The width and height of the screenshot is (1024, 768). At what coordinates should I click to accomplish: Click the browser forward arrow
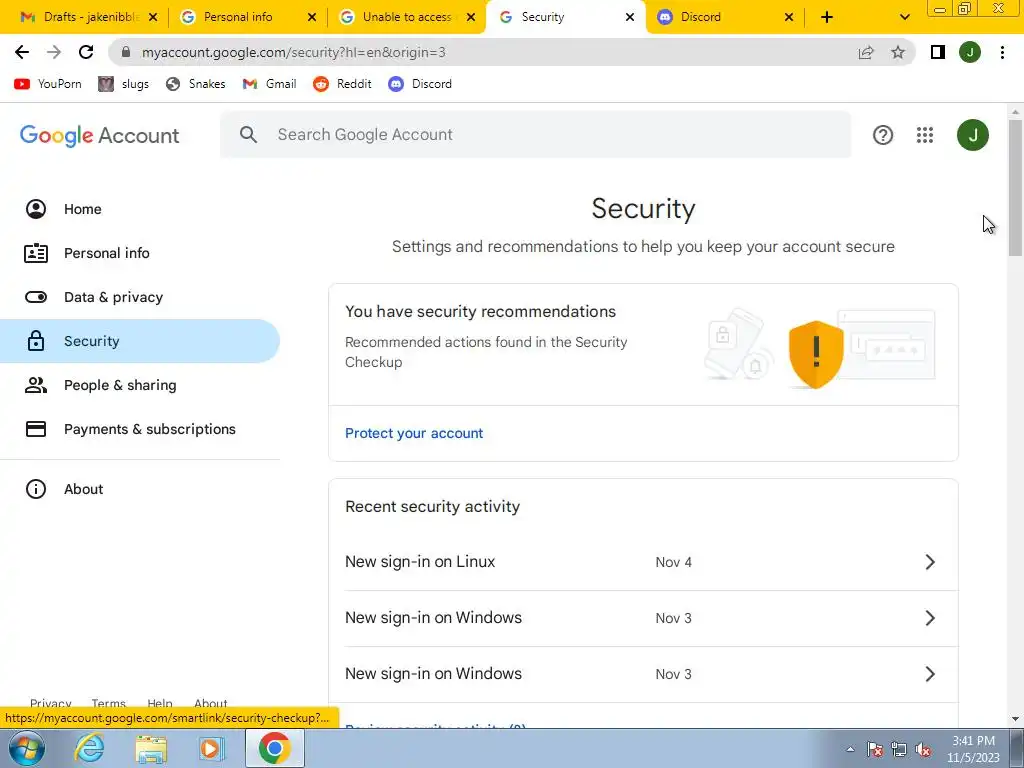(54, 52)
